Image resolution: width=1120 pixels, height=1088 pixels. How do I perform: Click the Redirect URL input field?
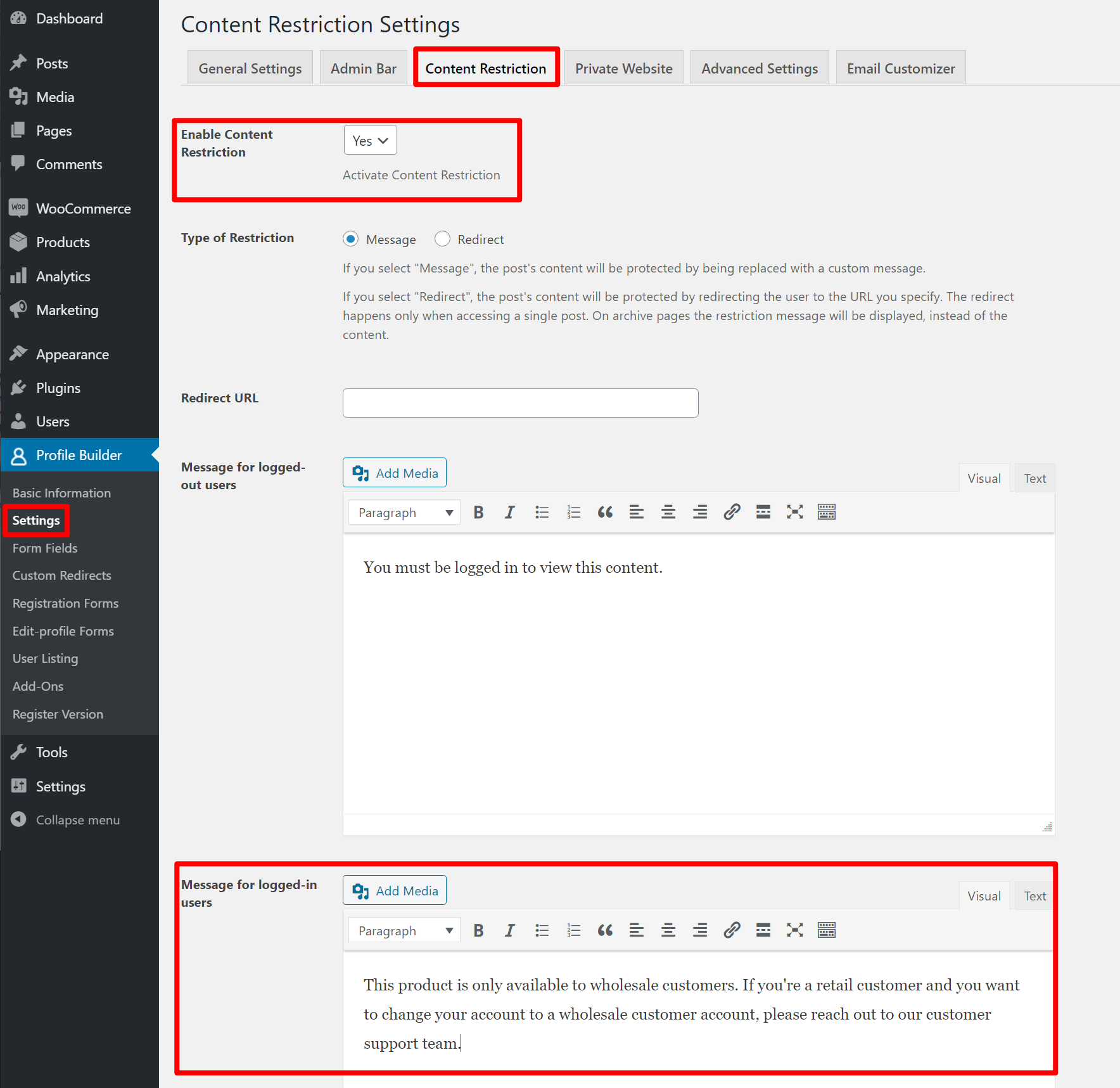pyautogui.click(x=521, y=403)
